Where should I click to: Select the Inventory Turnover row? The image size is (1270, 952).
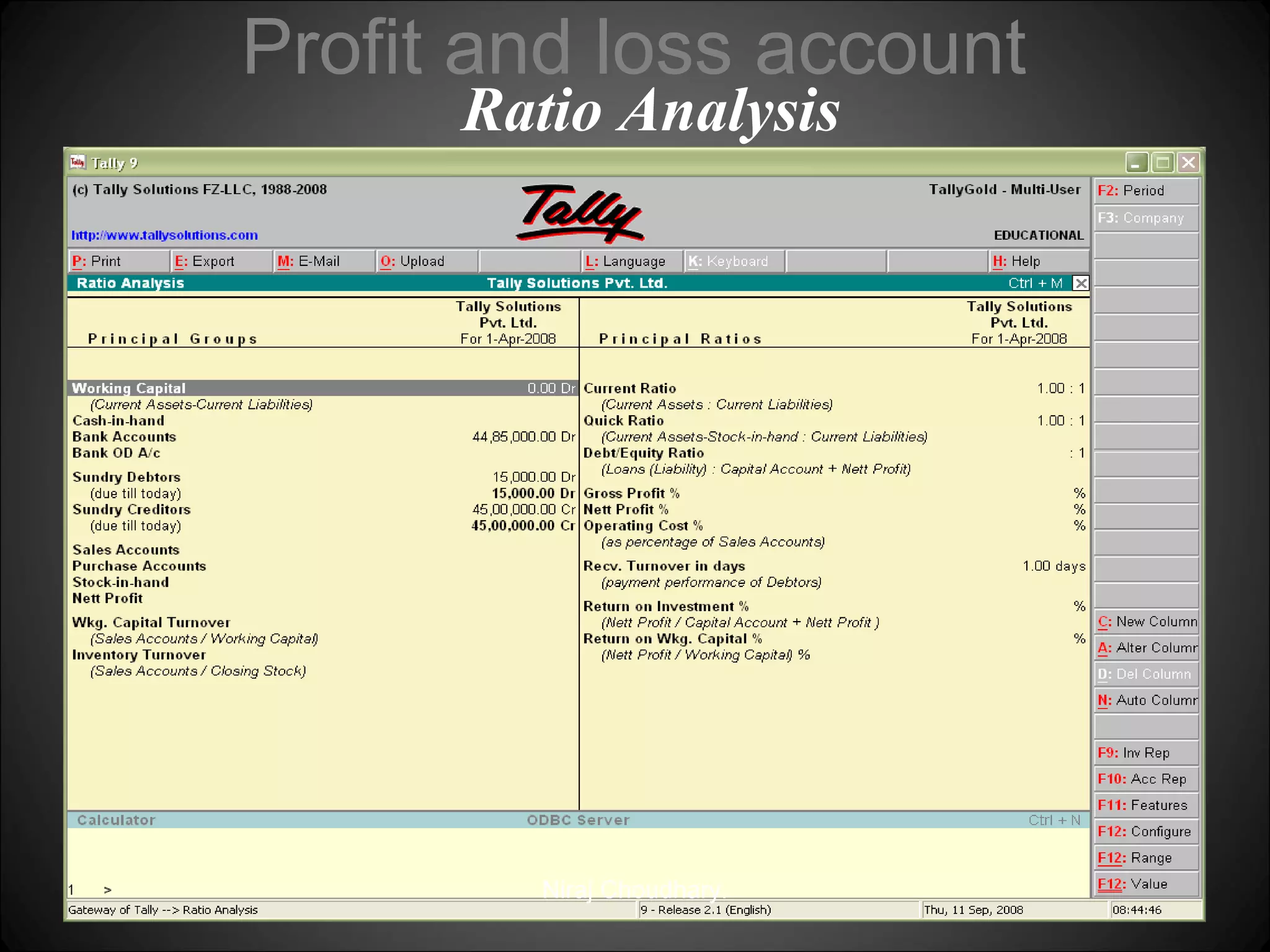(323, 654)
